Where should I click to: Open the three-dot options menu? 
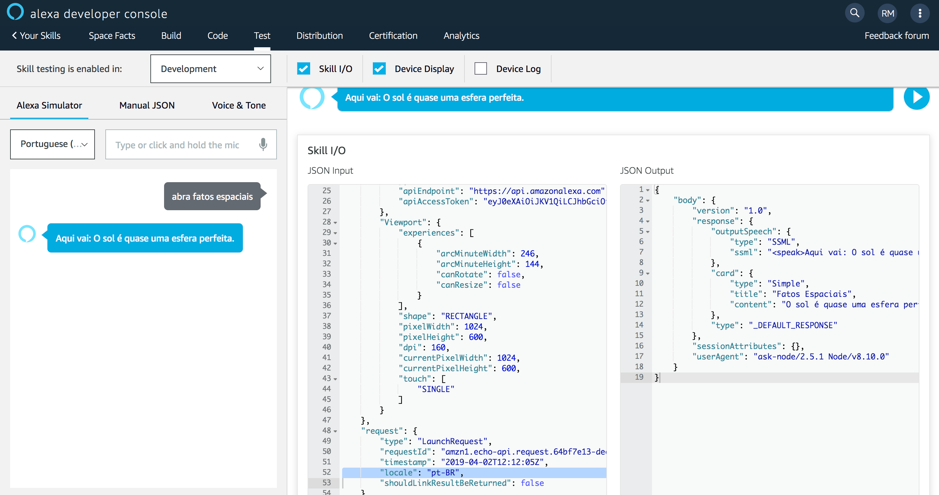[919, 13]
